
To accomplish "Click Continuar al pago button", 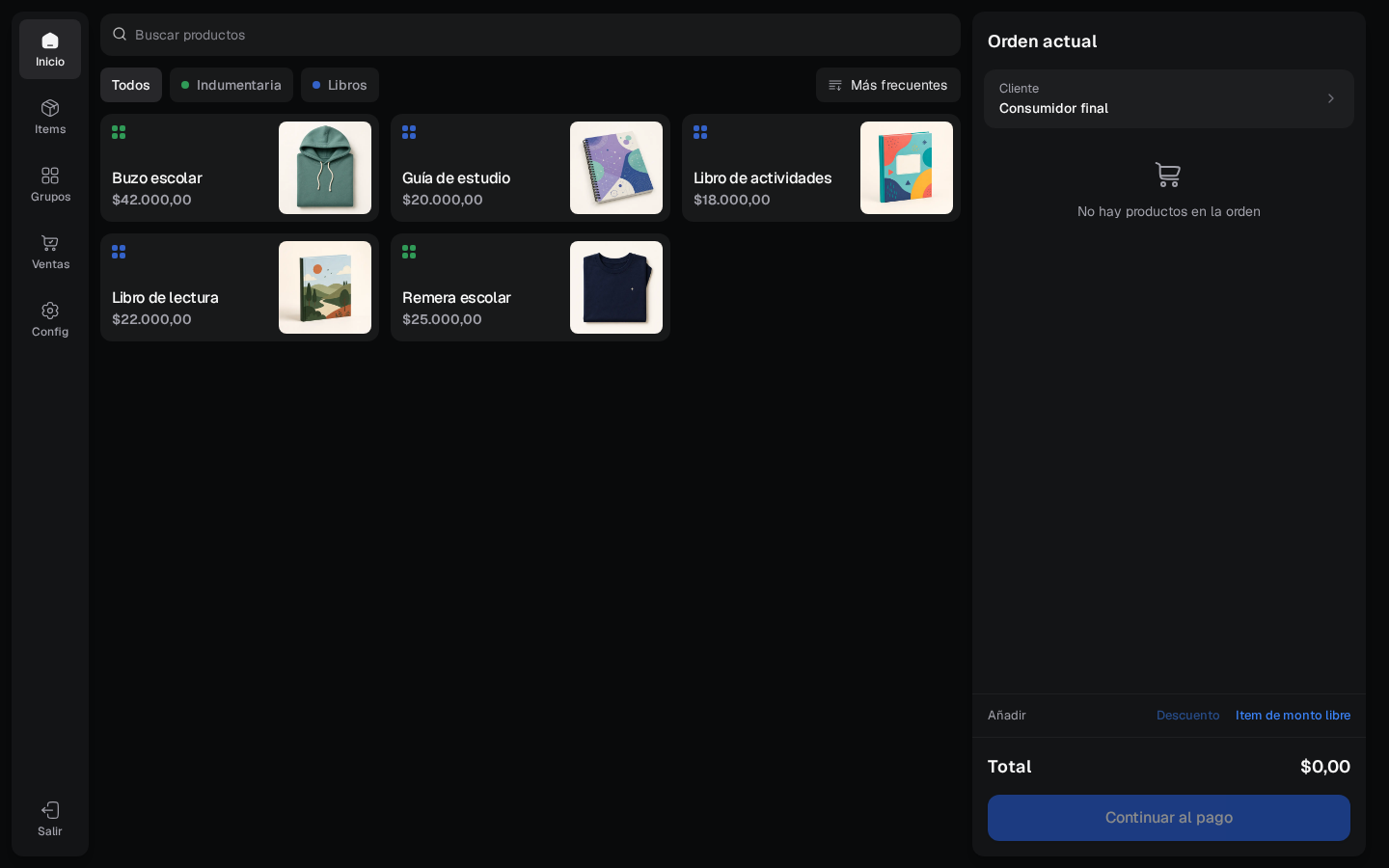I will pos(1169,818).
